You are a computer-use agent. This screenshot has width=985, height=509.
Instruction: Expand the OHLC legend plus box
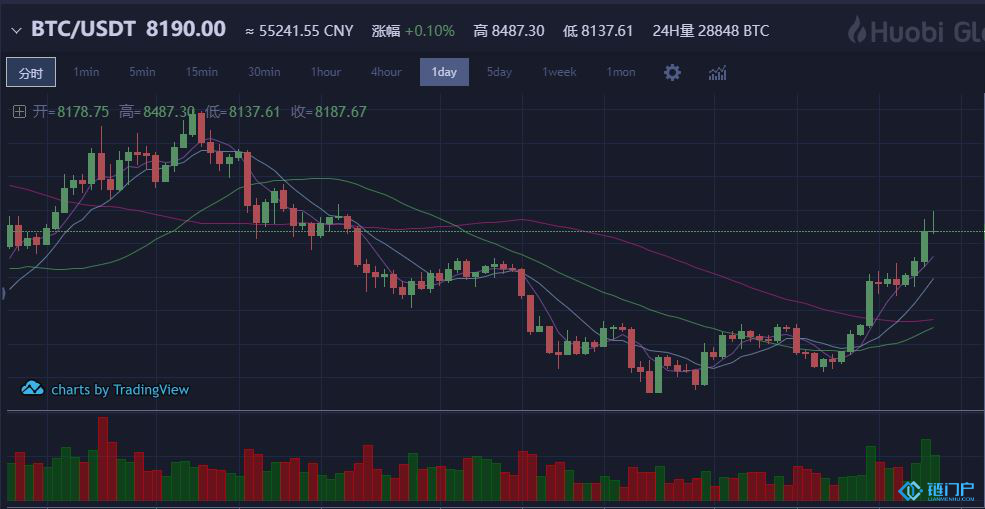coord(19,112)
